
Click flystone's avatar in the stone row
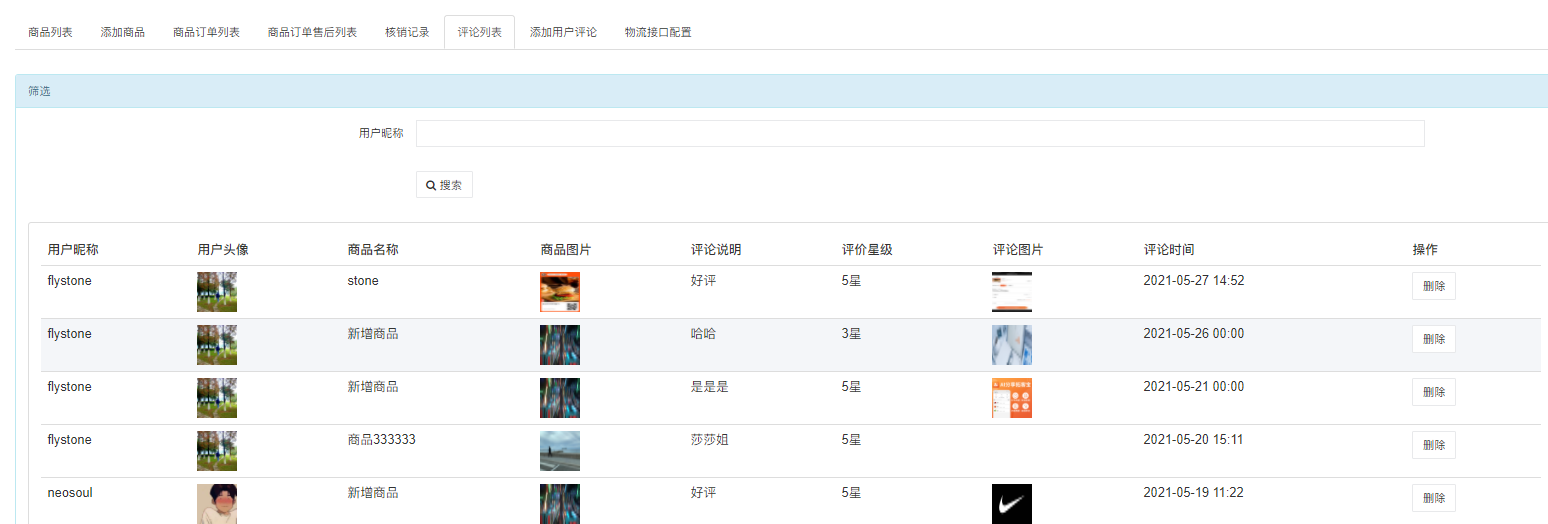tap(217, 292)
